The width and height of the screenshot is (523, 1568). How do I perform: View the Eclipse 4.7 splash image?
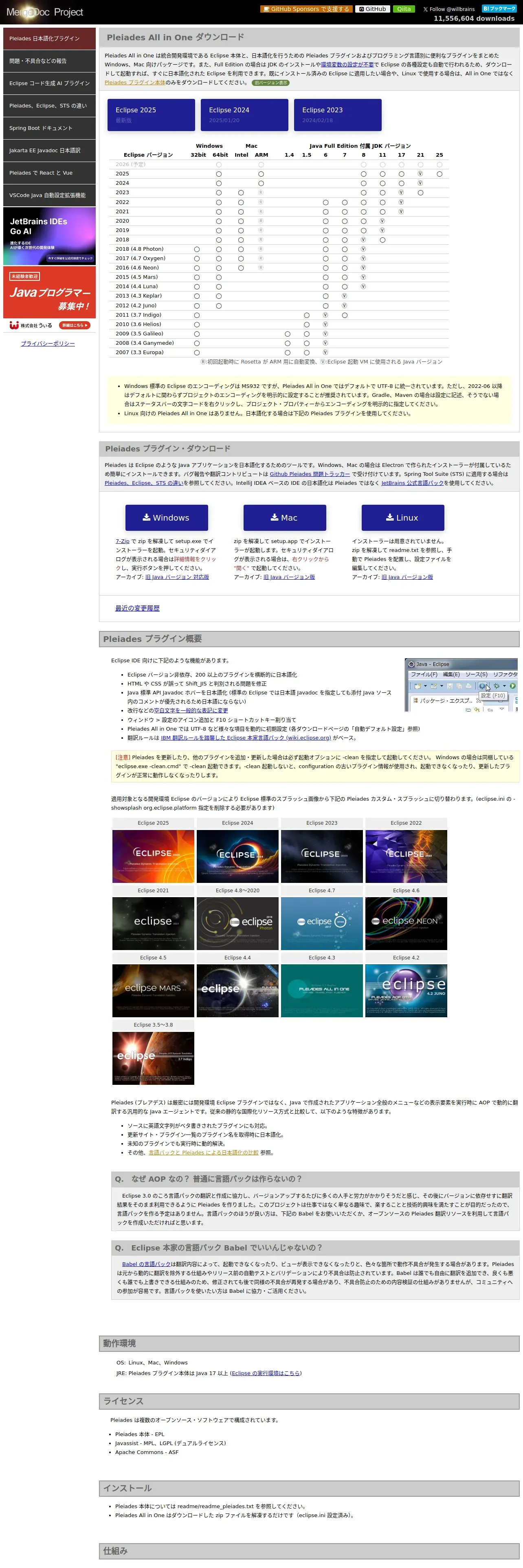(322, 923)
